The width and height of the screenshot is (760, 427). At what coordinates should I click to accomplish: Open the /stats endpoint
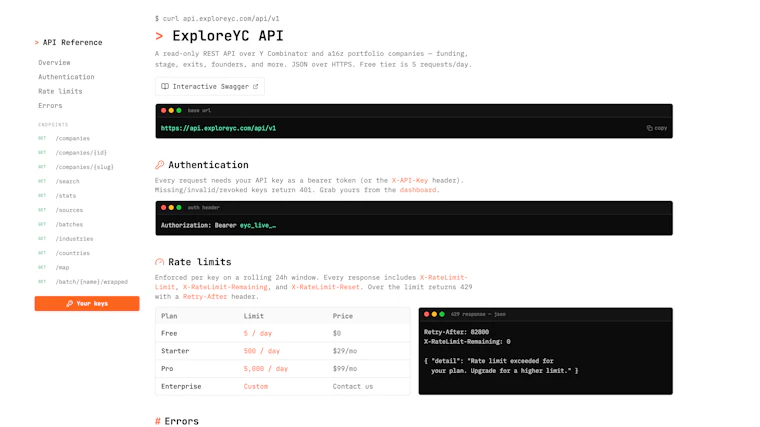coord(66,196)
